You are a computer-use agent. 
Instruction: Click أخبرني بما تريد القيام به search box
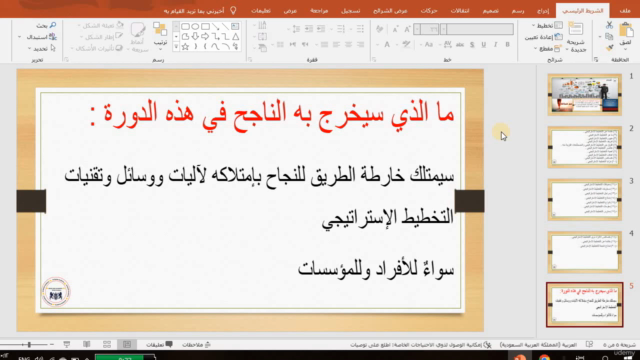click(194, 11)
